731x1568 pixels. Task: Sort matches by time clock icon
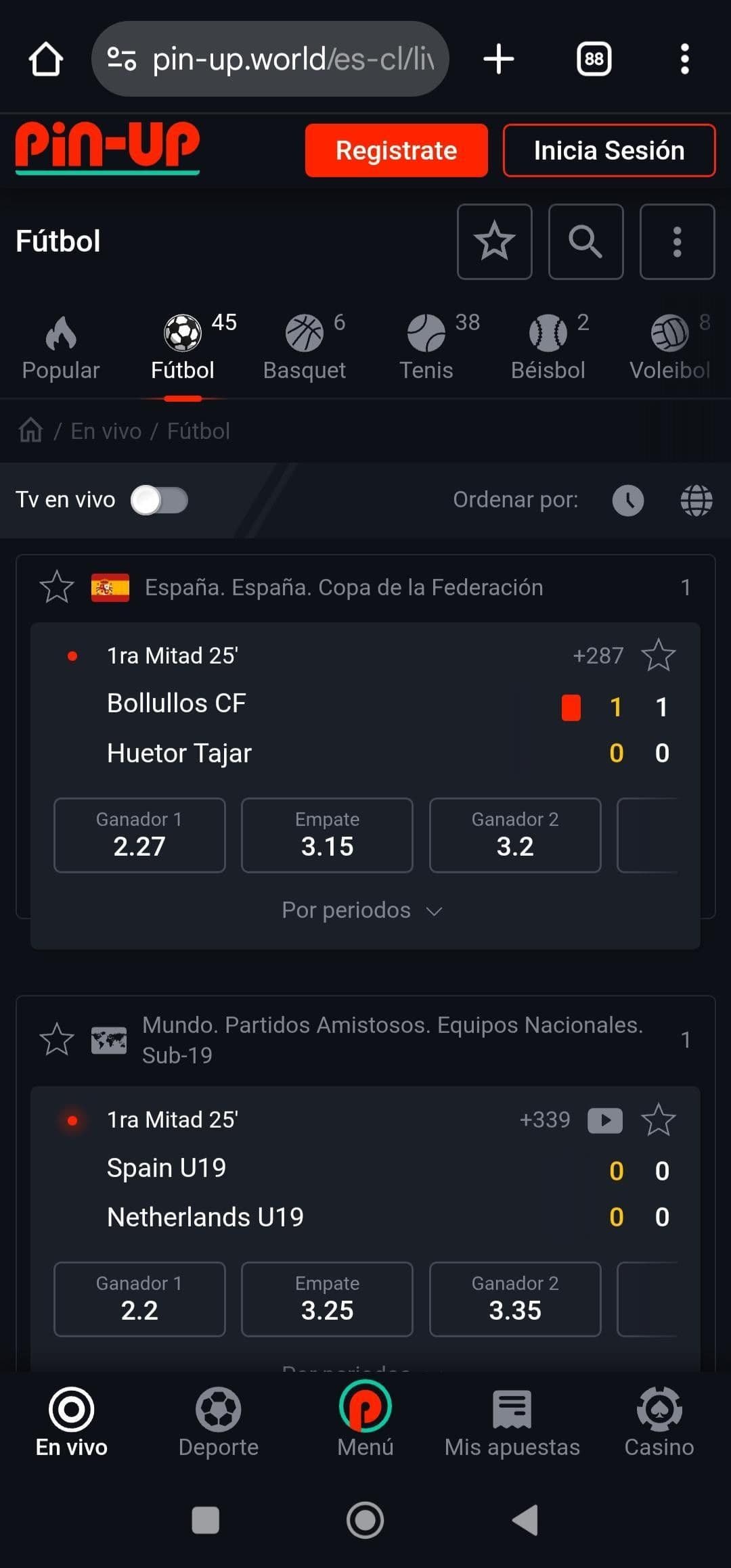click(x=628, y=501)
